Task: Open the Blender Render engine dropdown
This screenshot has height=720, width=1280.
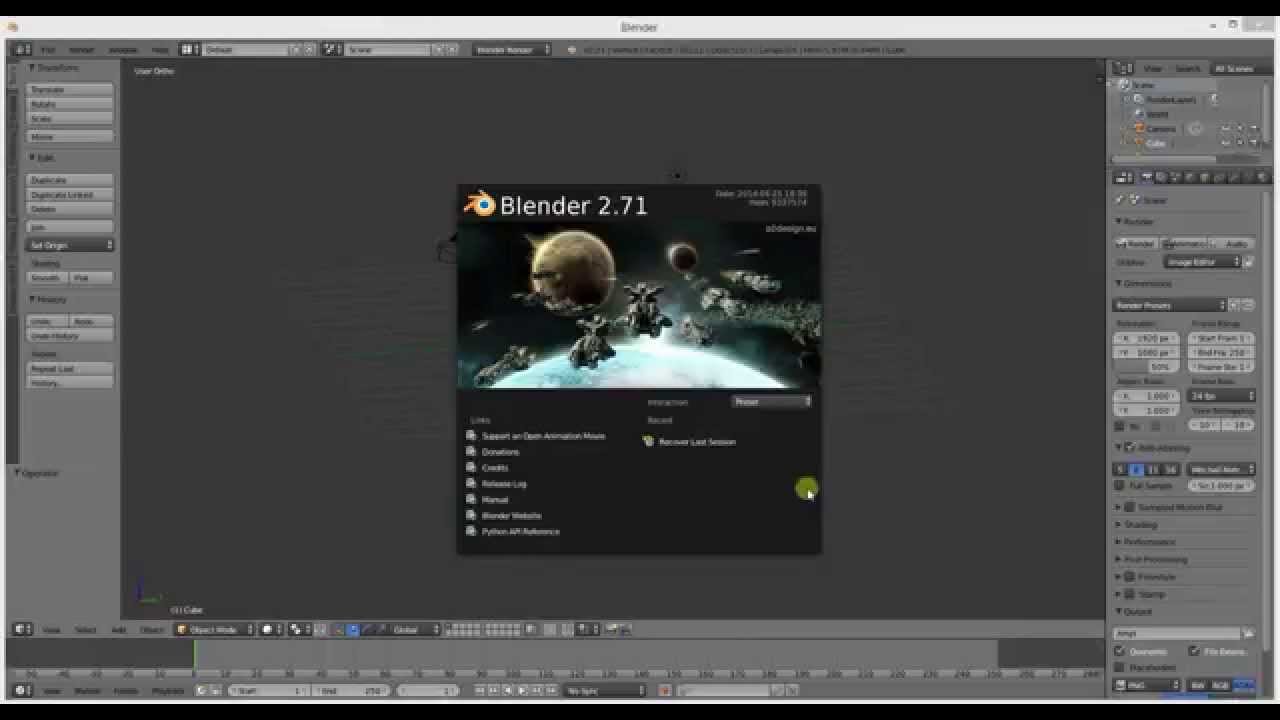Action: 512,49
